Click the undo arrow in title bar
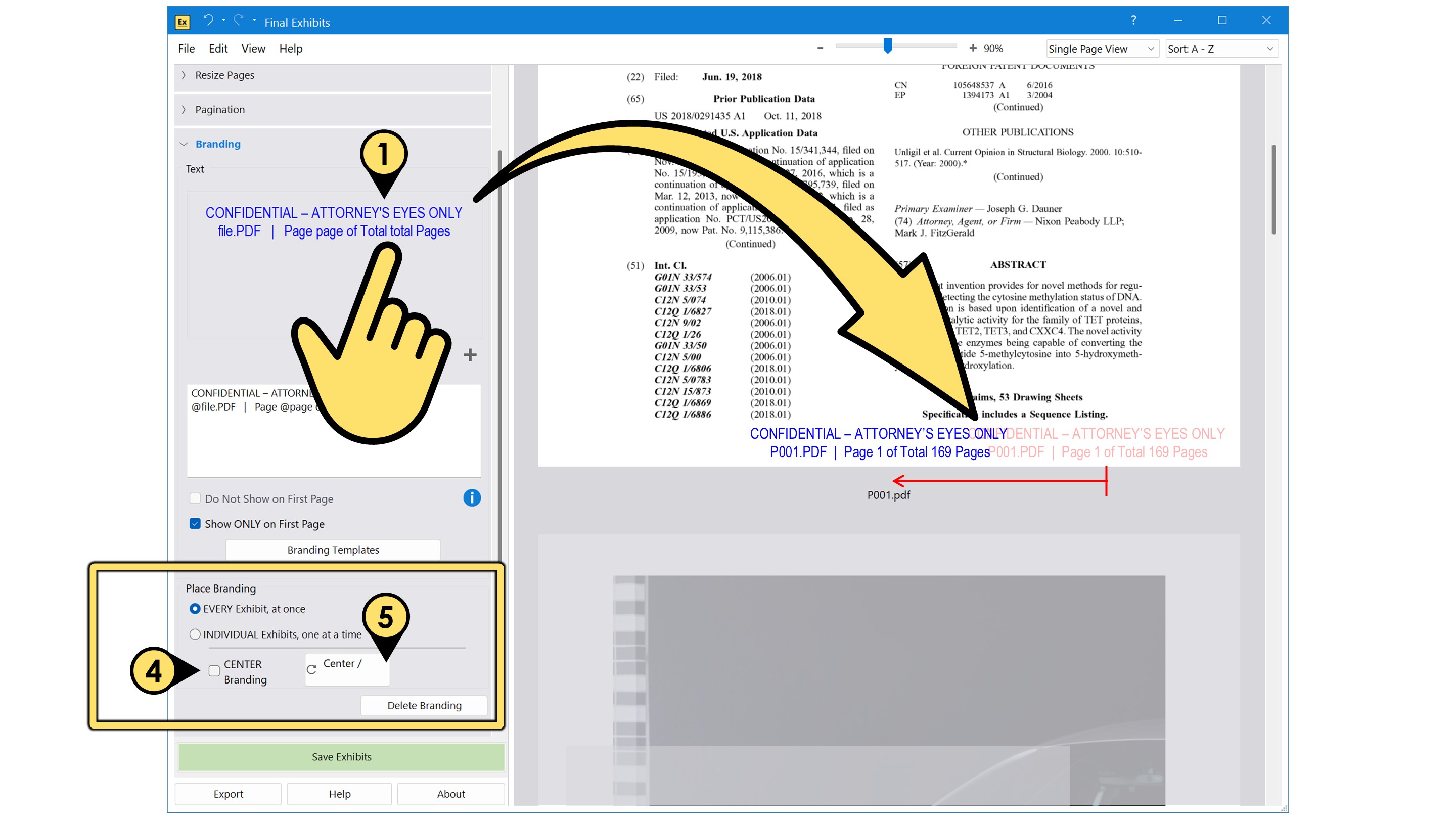Image resolution: width=1456 pixels, height=819 pixels. [x=208, y=21]
